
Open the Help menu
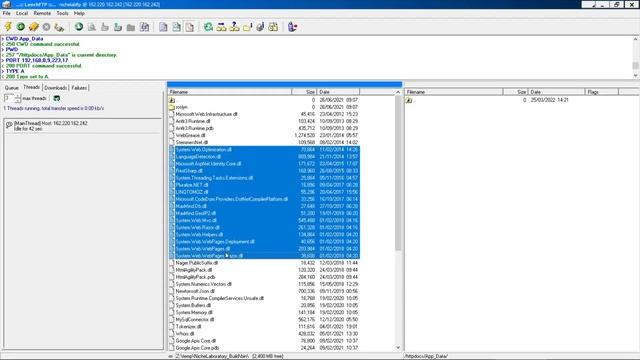(x=79, y=13)
